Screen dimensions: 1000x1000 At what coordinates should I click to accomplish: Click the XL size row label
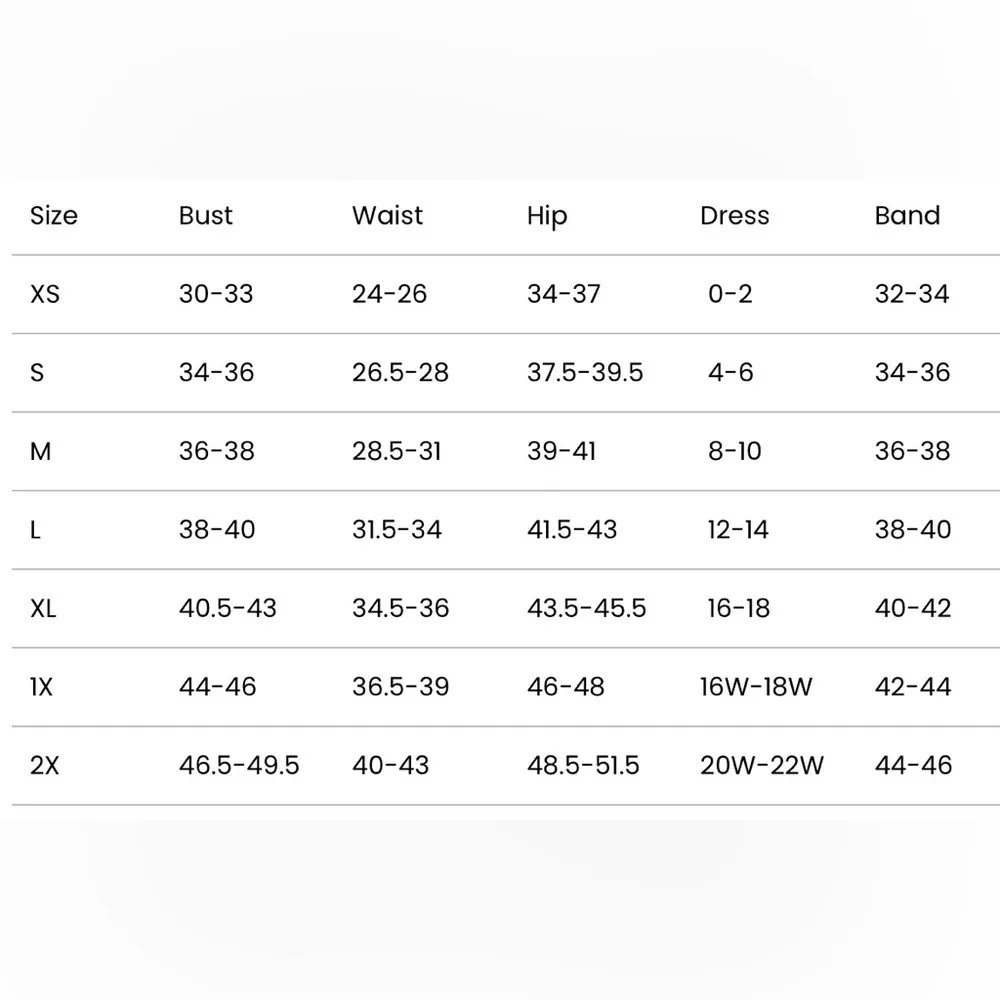coord(43,608)
